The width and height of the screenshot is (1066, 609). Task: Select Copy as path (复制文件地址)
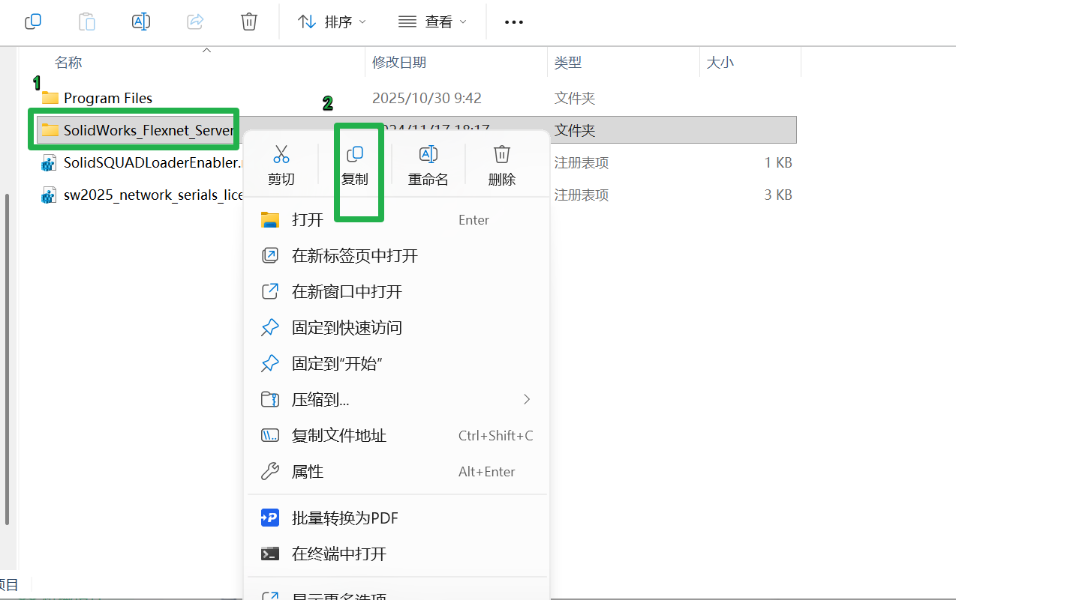coord(398,436)
